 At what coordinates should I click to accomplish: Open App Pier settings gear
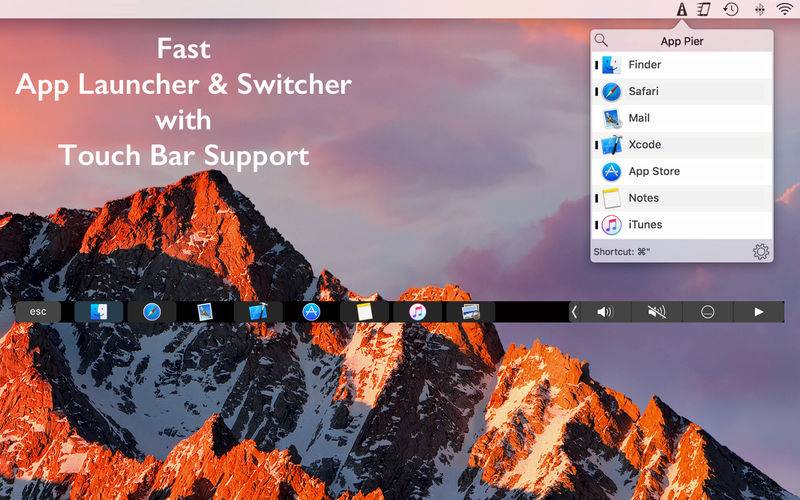point(761,252)
